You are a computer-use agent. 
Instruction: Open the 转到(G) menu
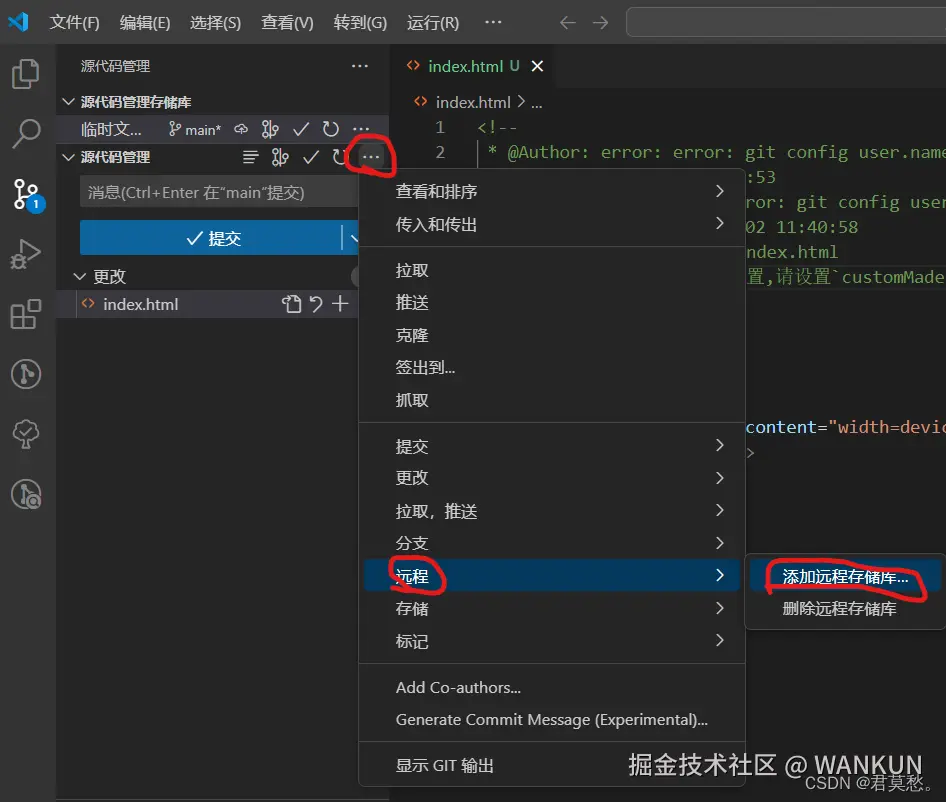360,23
